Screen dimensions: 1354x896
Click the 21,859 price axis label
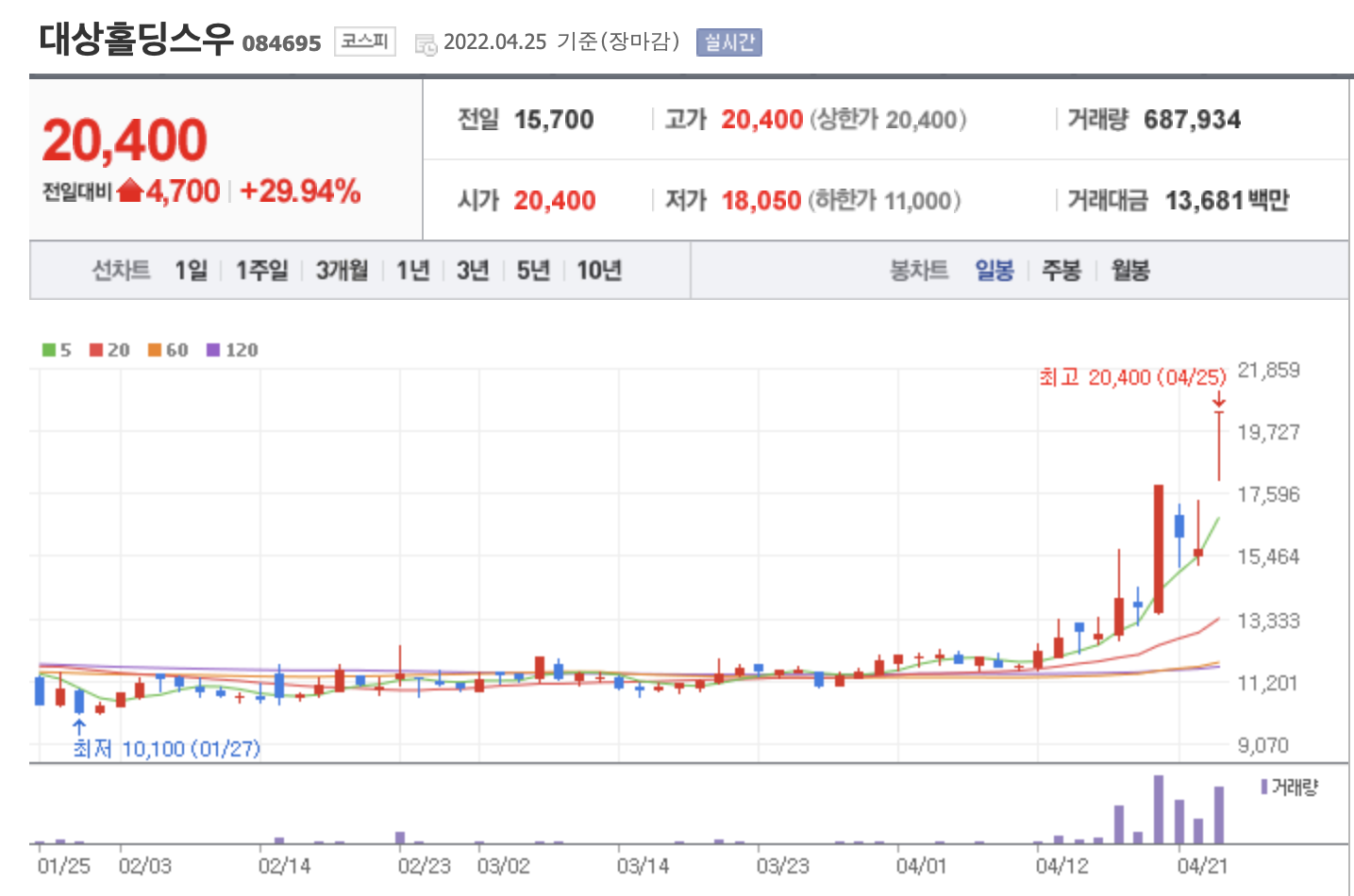(1268, 370)
